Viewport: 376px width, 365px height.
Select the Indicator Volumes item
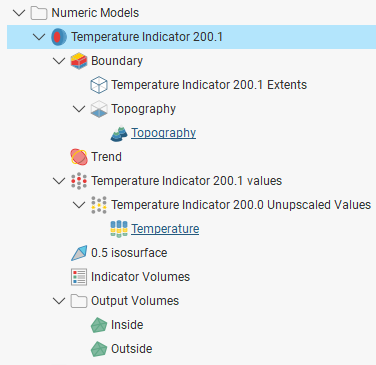pyautogui.click(x=140, y=277)
